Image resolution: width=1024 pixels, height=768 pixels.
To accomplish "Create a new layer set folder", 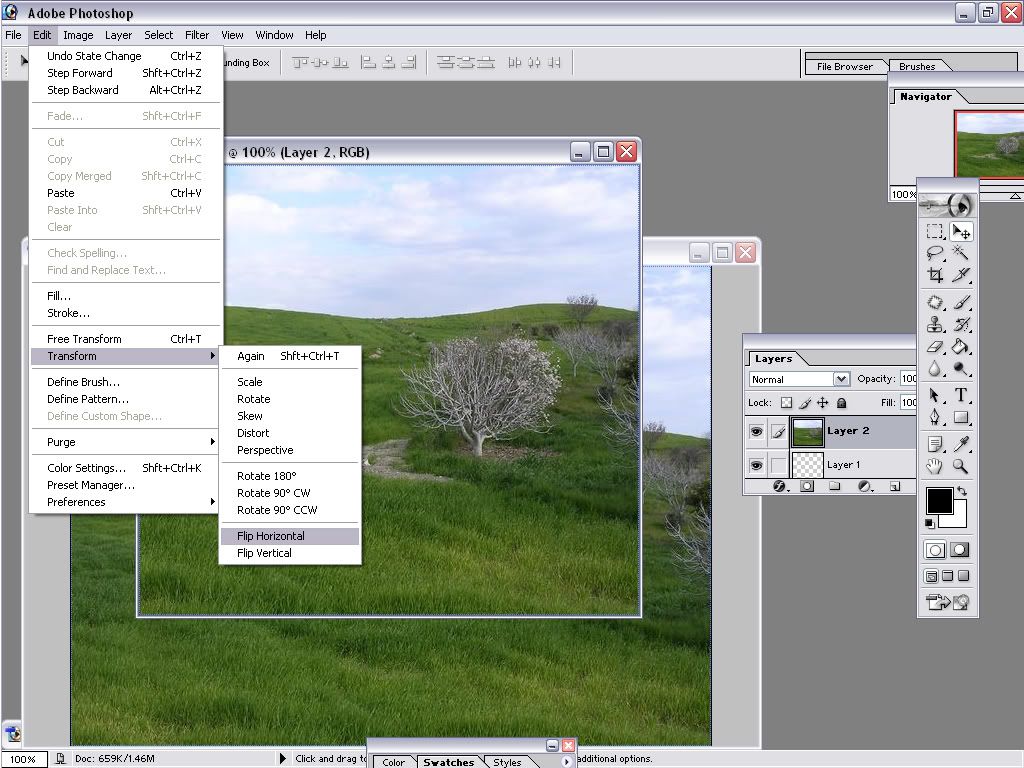I will (x=835, y=487).
